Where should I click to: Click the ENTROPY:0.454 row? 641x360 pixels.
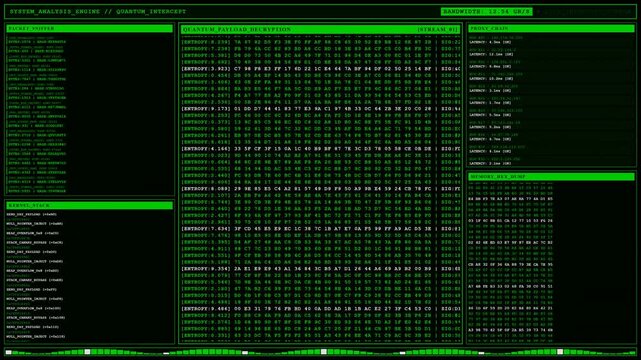click(x=321, y=75)
